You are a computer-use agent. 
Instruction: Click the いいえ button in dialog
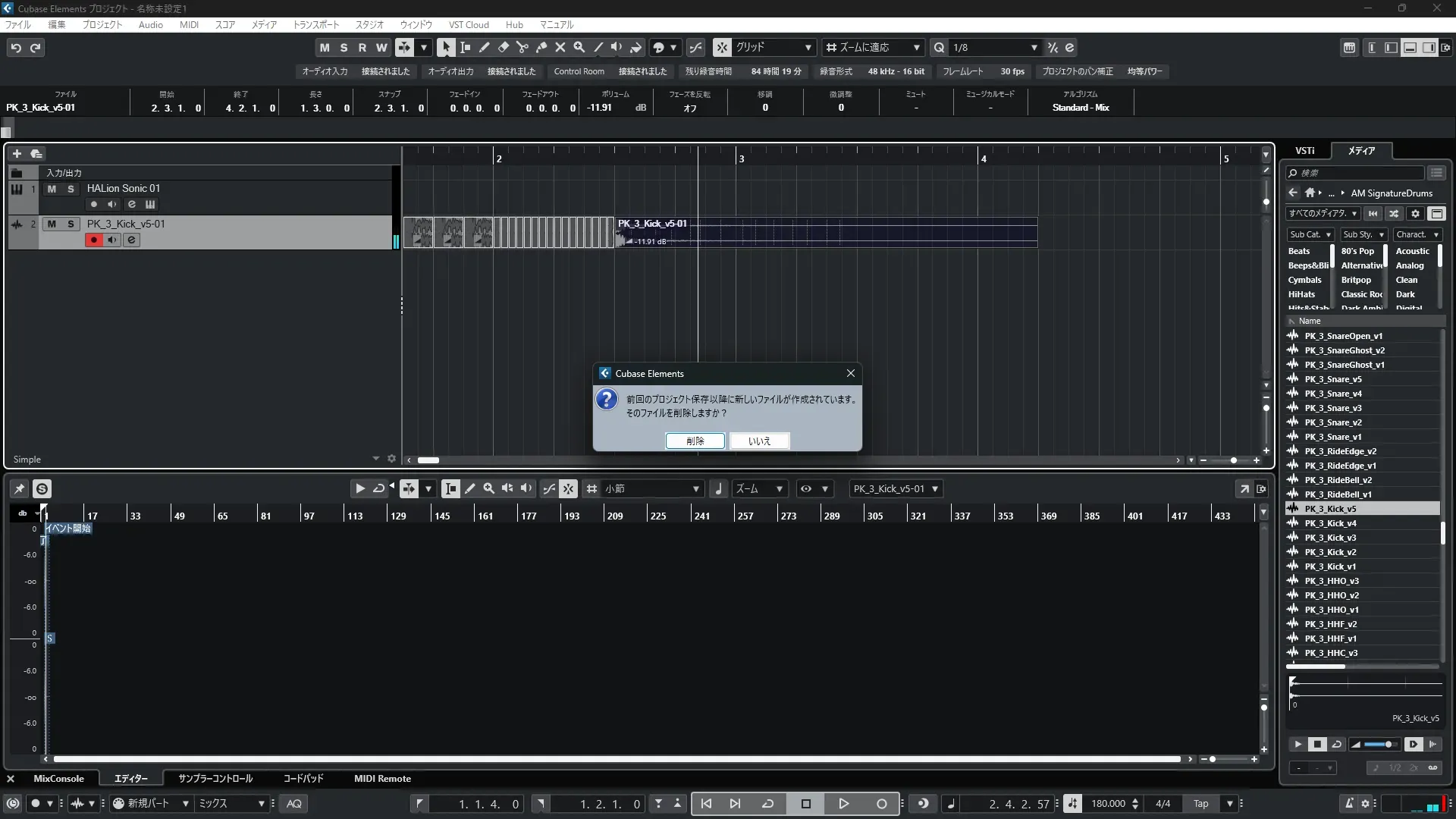[759, 441]
